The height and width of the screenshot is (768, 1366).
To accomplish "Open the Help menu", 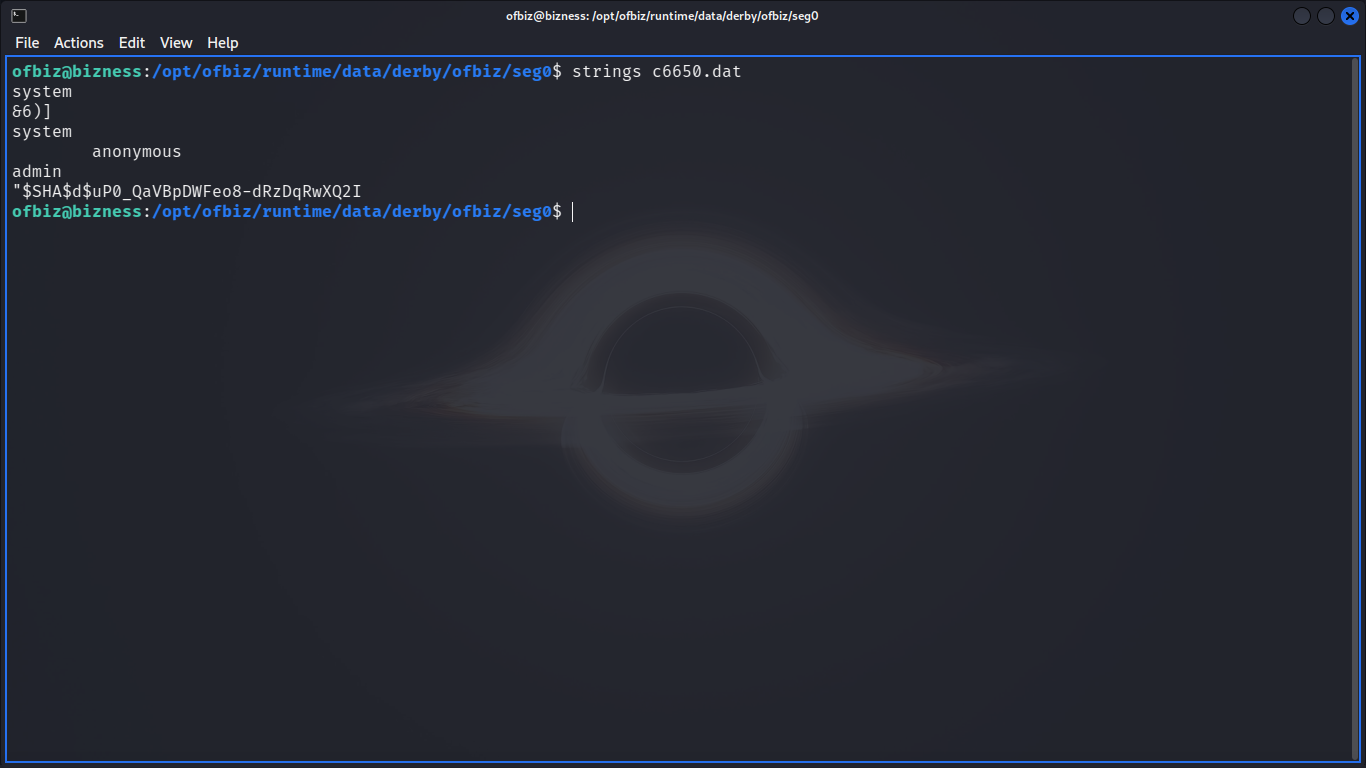I will [x=223, y=43].
